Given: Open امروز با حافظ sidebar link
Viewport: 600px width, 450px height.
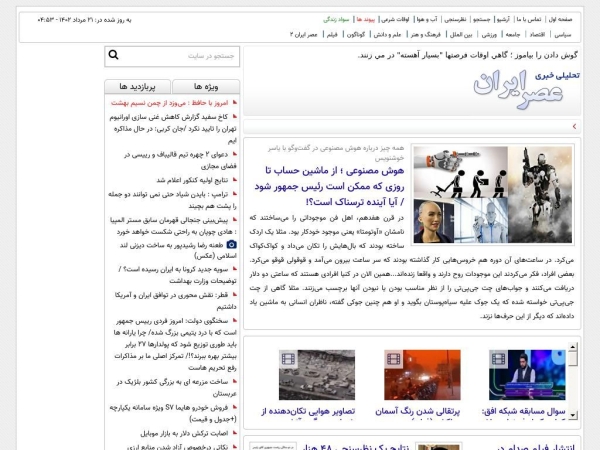Looking at the screenshot, I should [x=170, y=103].
